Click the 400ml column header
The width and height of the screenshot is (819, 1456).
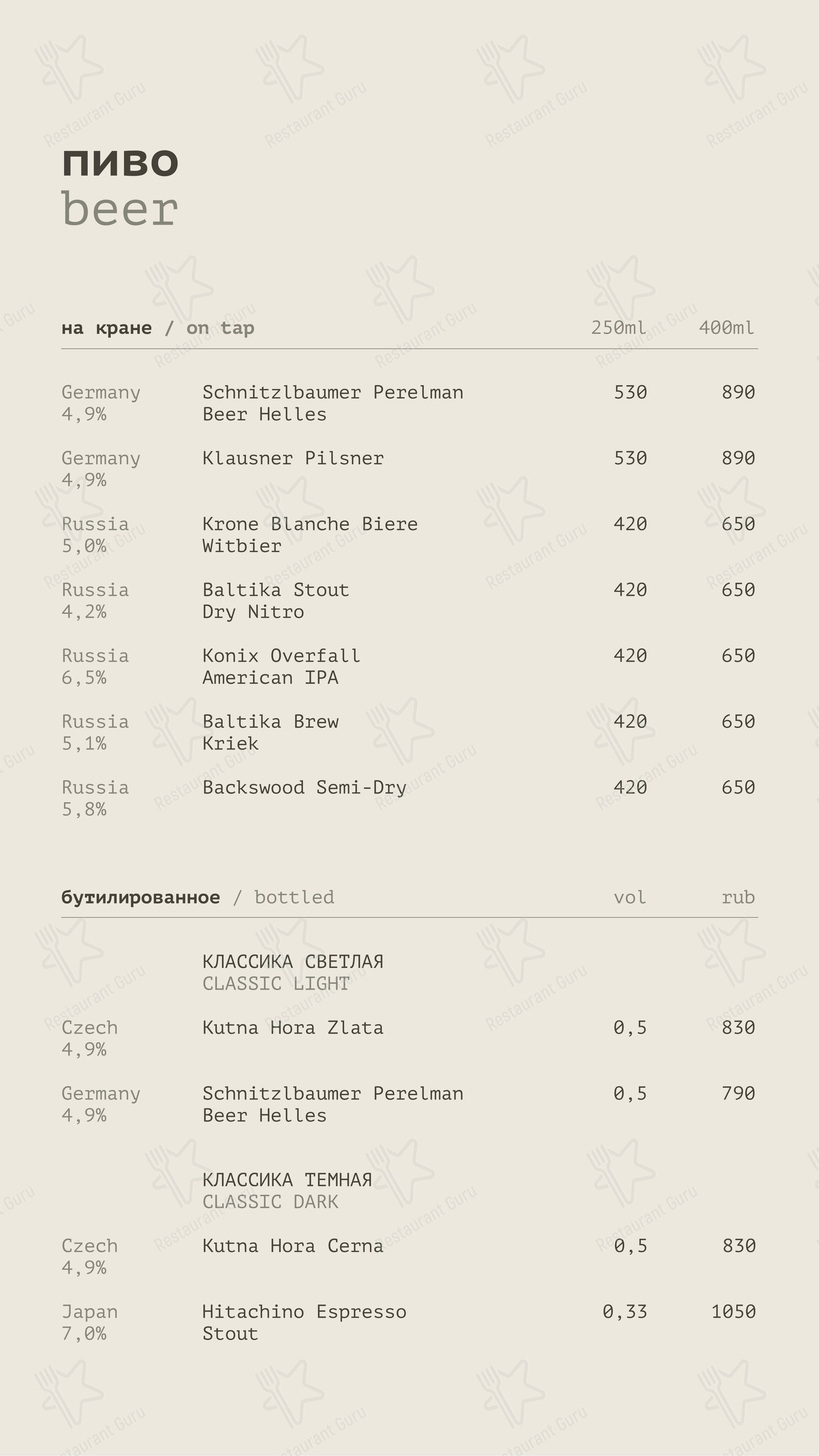tap(726, 328)
